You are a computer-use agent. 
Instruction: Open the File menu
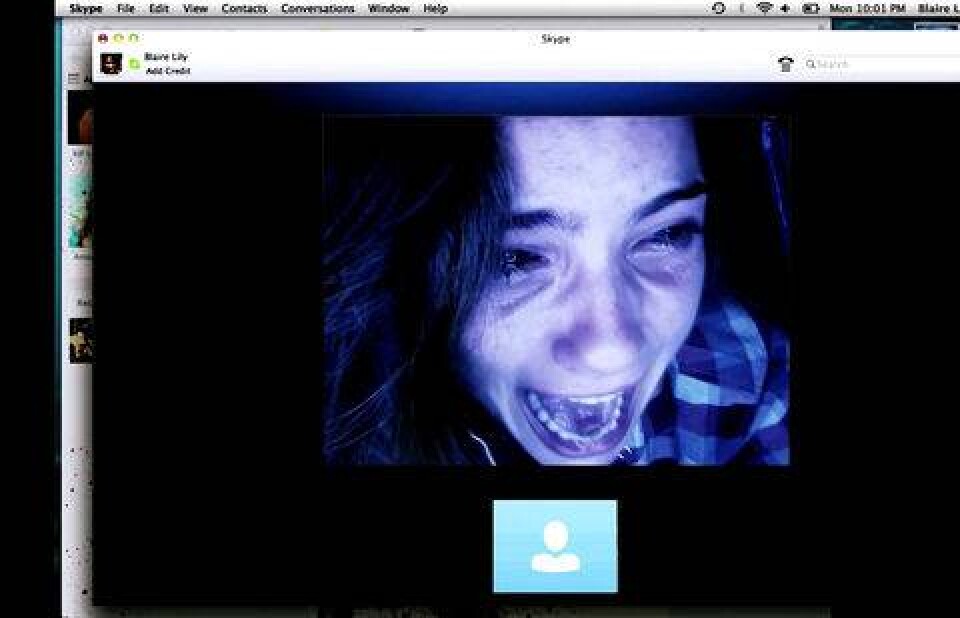click(126, 9)
